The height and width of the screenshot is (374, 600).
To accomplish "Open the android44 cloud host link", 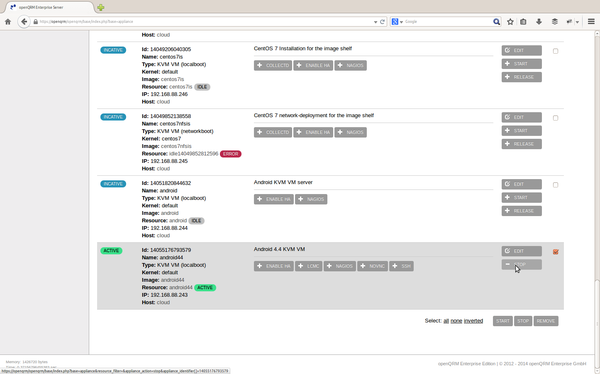I will (163, 302).
